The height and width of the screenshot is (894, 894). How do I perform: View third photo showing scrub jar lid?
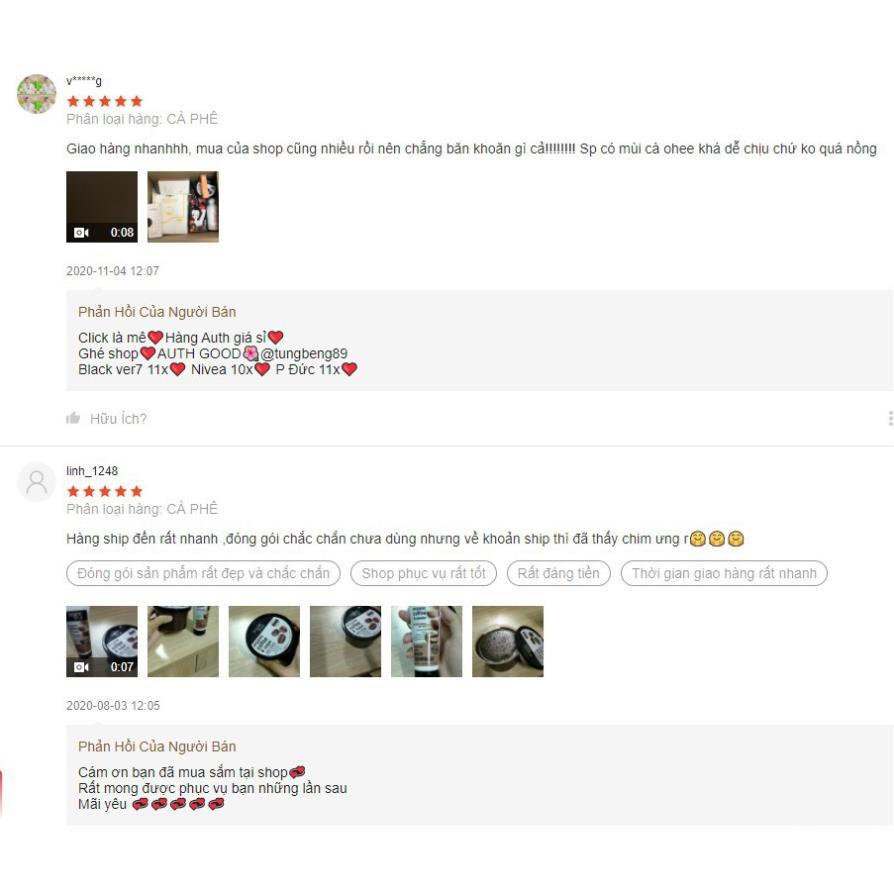coord(264,641)
